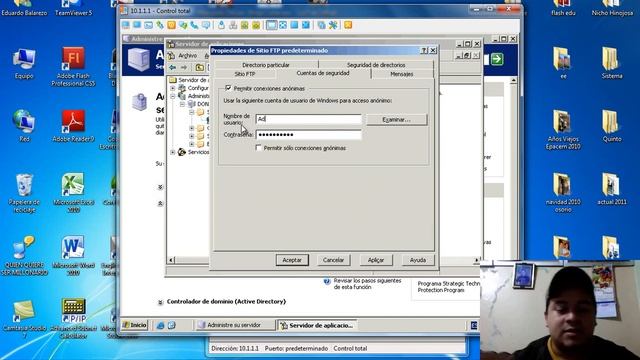This screenshot has height=360, width=640.
Task: Open Años Viejos Epacem 2010 folder
Action: point(563,129)
